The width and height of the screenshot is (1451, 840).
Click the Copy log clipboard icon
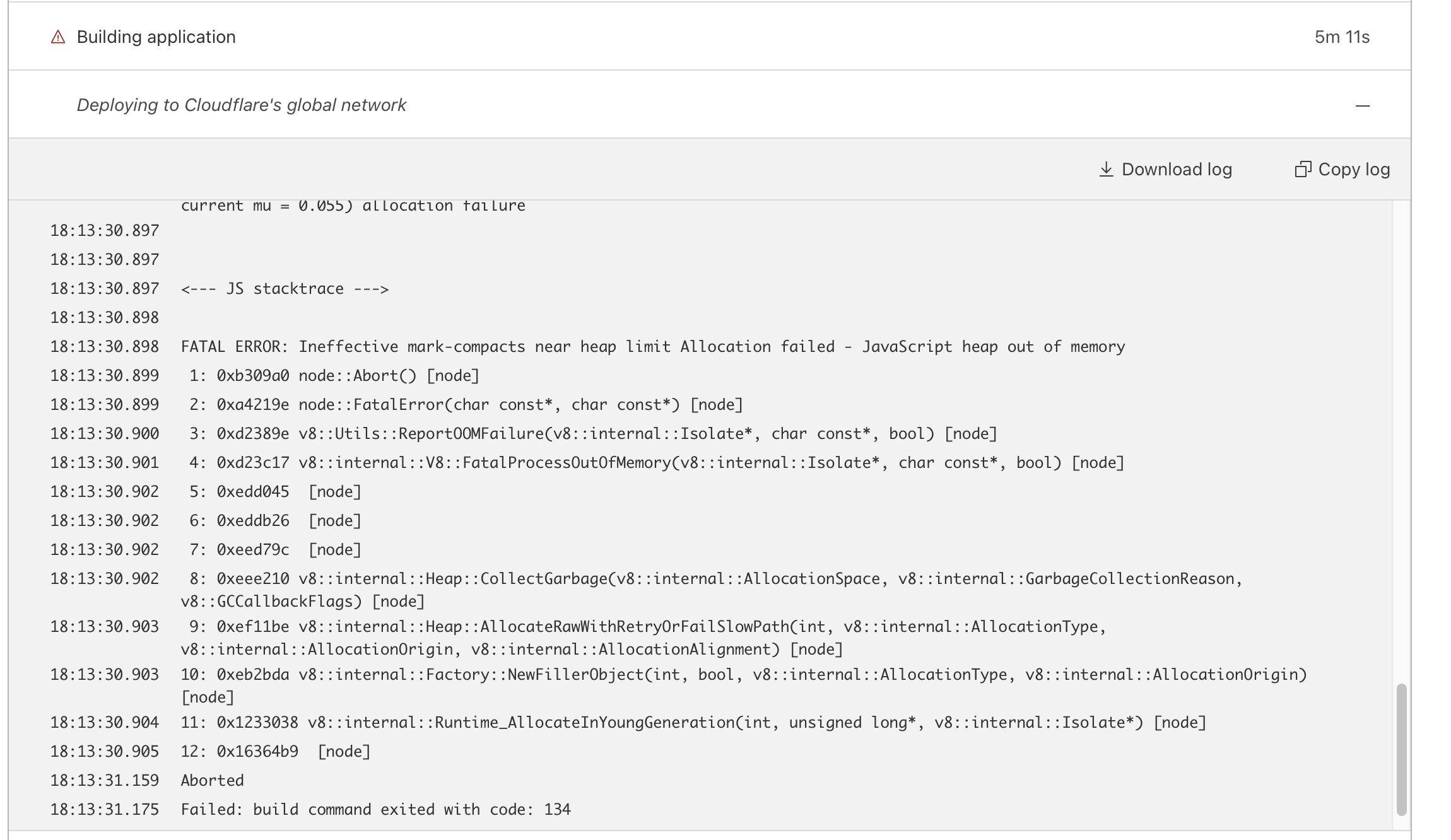[1302, 169]
